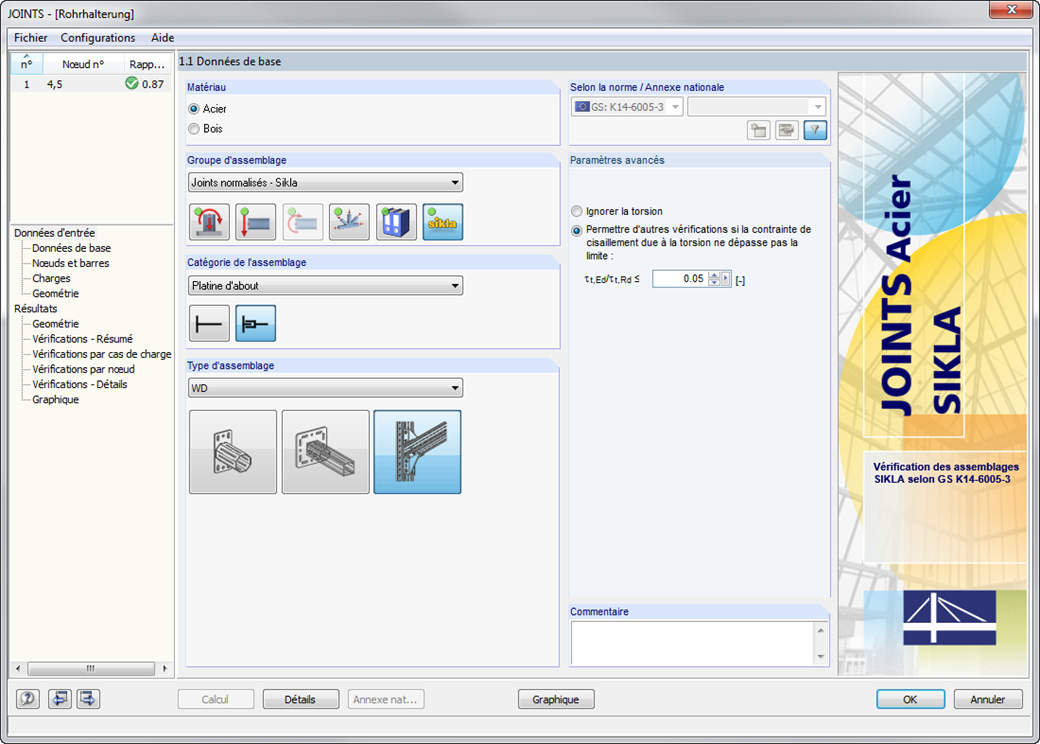The image size is (1040, 744).
Task: Select the second square end-plate beam thumbnail
Action: [x=325, y=452]
